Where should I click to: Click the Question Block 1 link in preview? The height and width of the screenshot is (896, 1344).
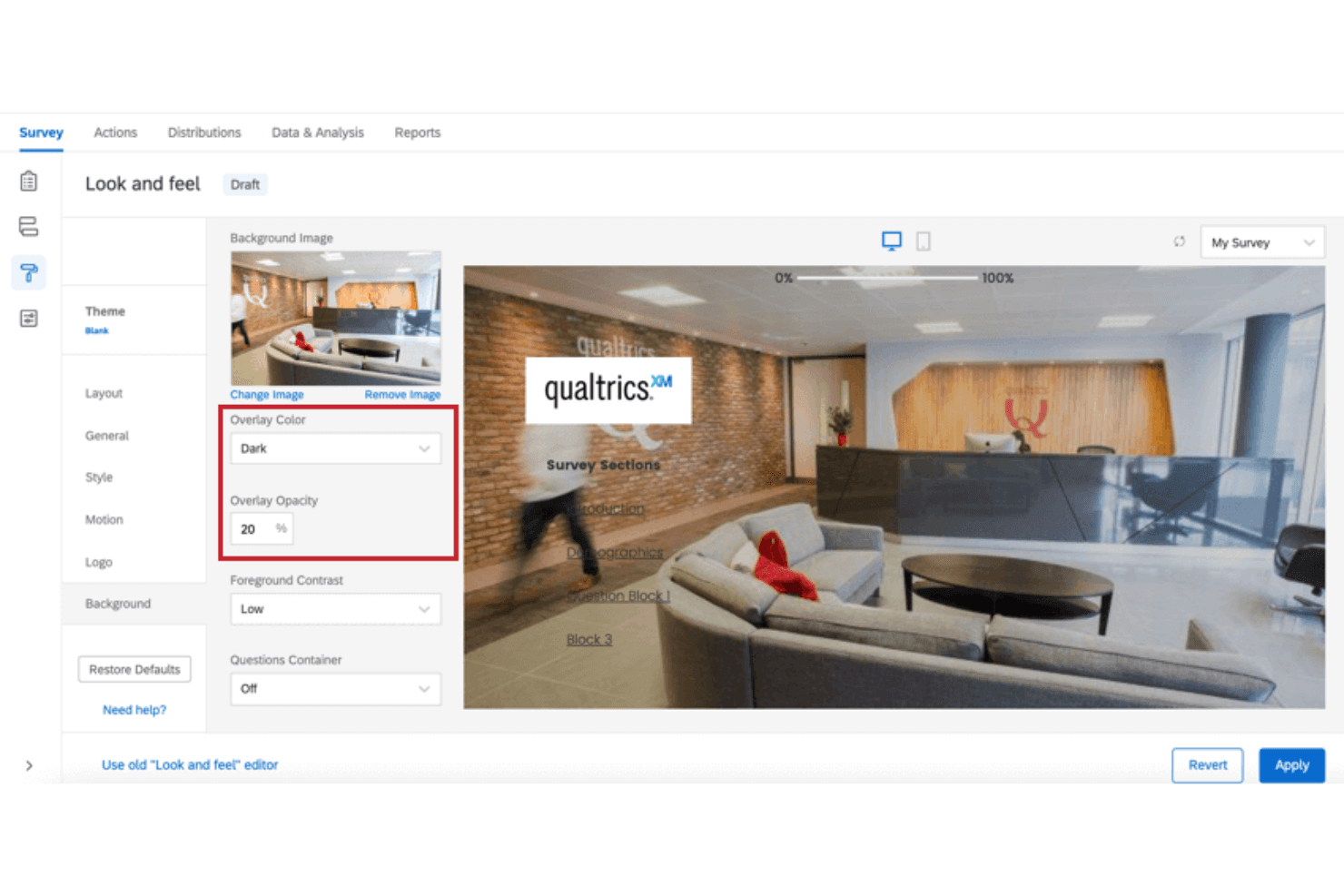coord(618,596)
